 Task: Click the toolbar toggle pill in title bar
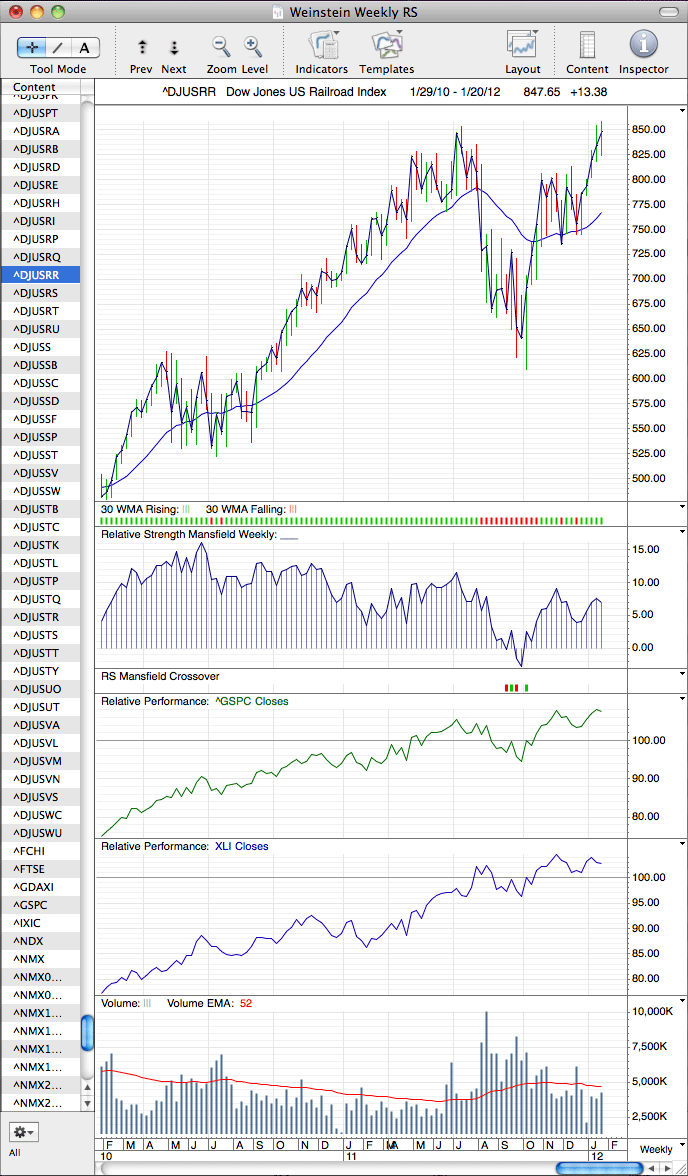coord(667,12)
